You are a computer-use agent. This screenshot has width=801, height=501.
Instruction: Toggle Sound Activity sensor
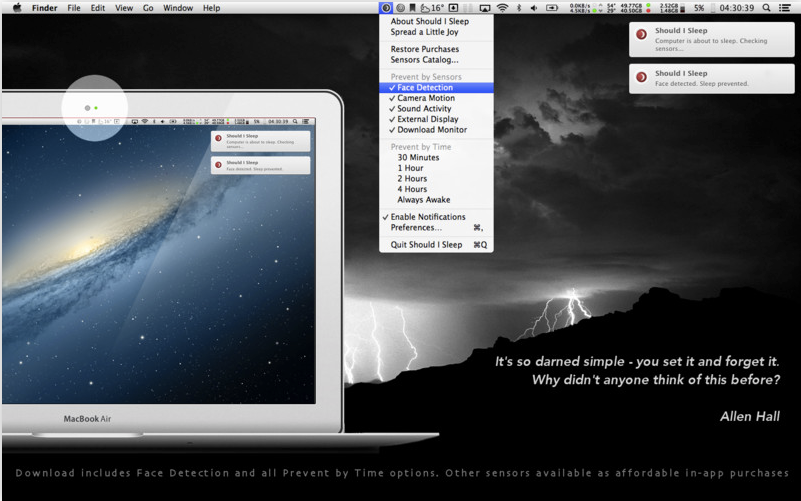point(436,109)
